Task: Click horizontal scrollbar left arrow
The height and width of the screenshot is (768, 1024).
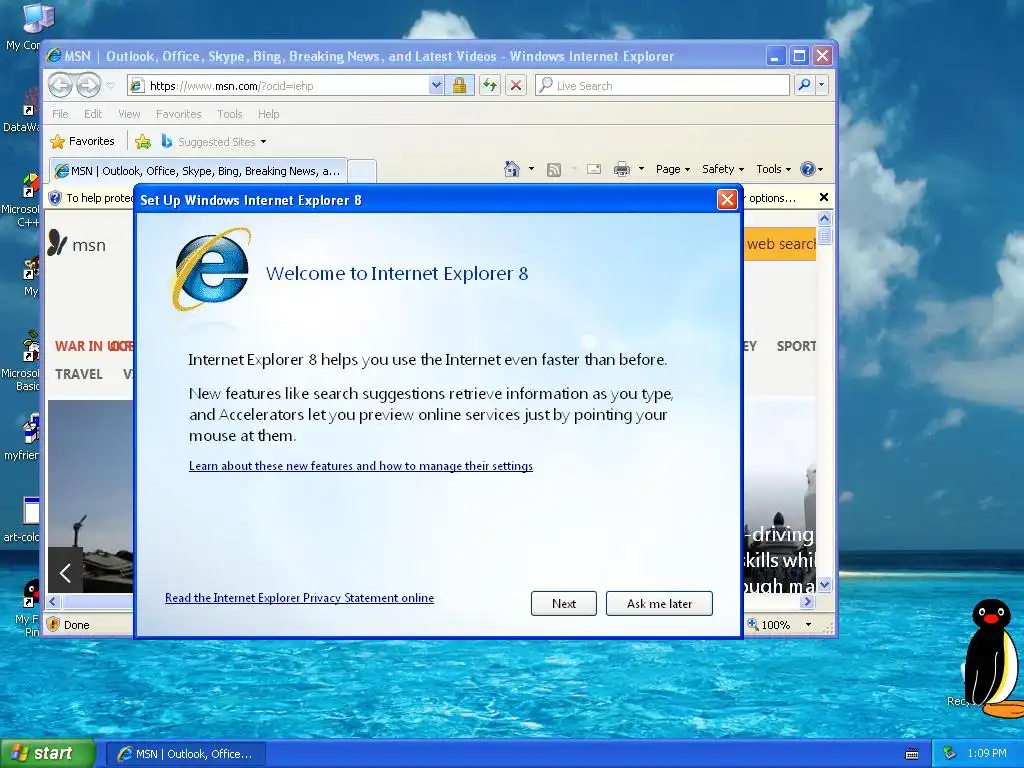Action: pyautogui.click(x=54, y=601)
